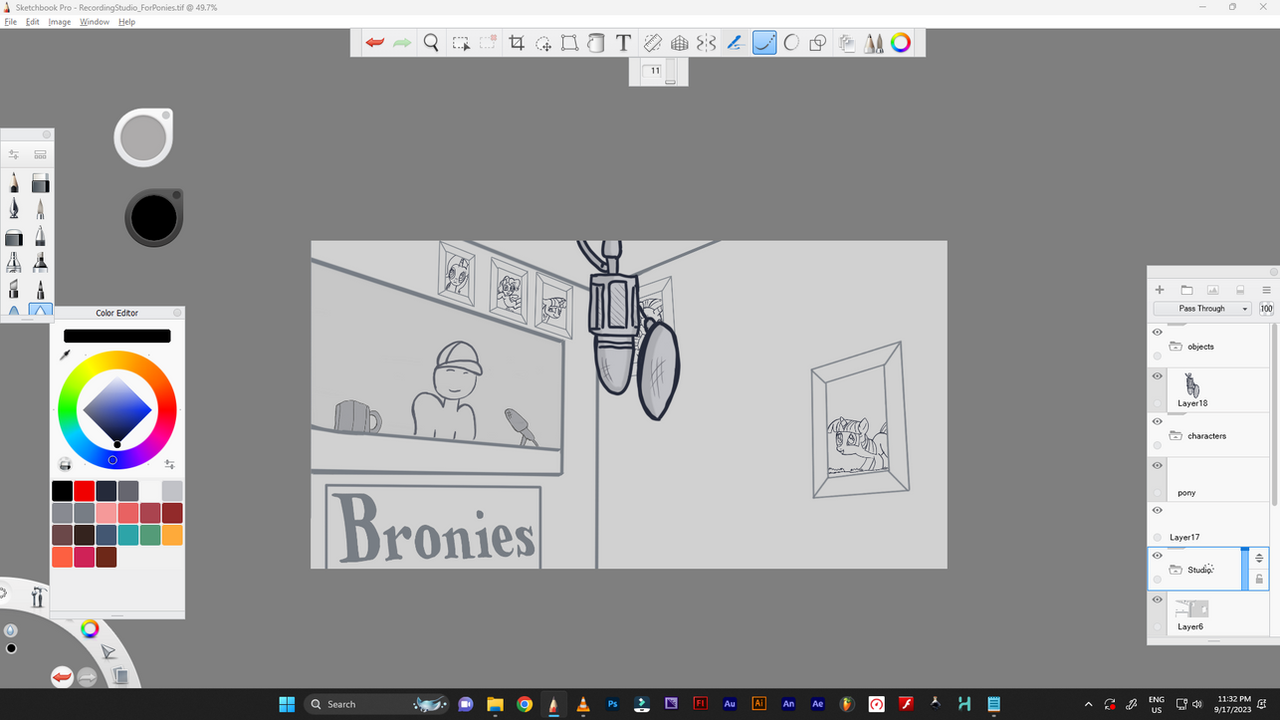Hide the objects group layer

pyautogui.click(x=1157, y=332)
